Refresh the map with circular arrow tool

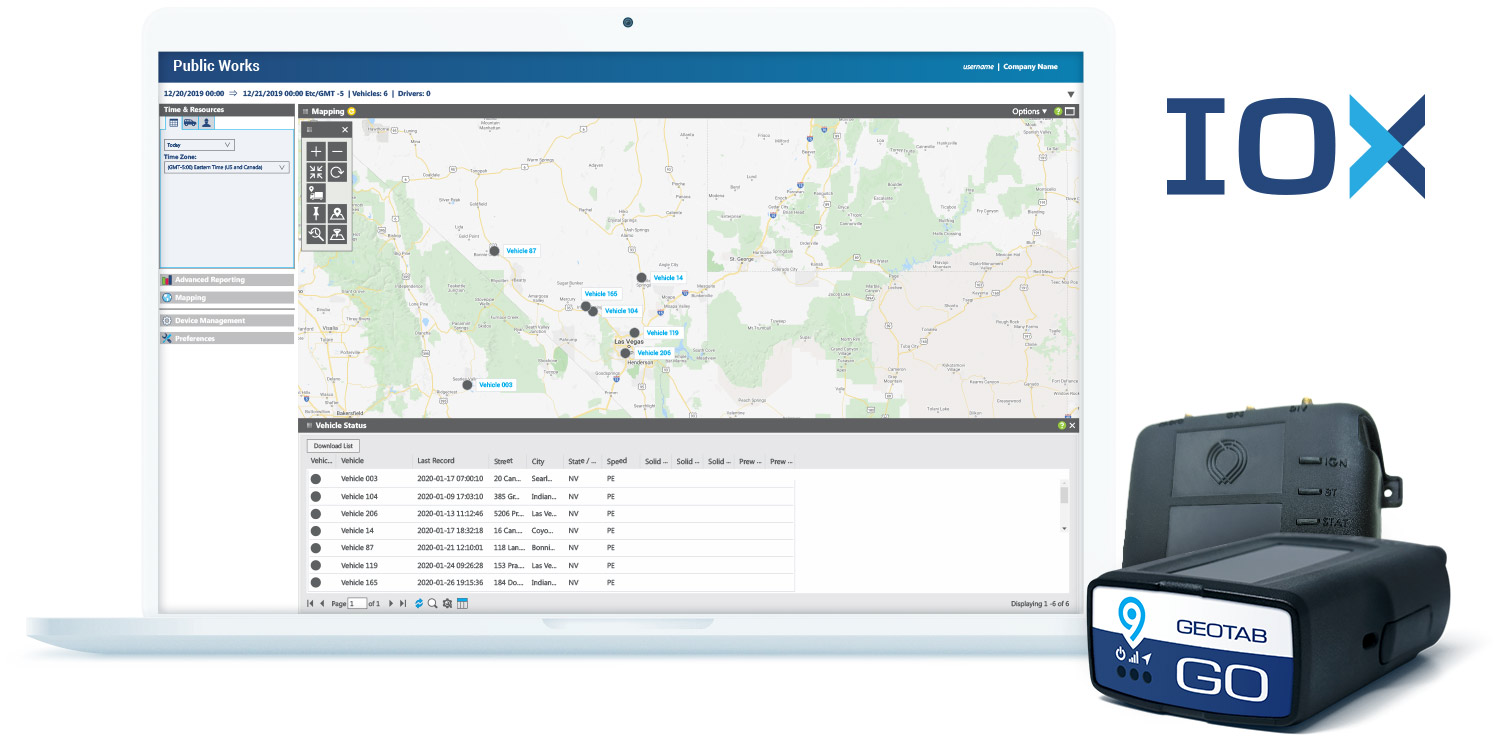(338, 172)
